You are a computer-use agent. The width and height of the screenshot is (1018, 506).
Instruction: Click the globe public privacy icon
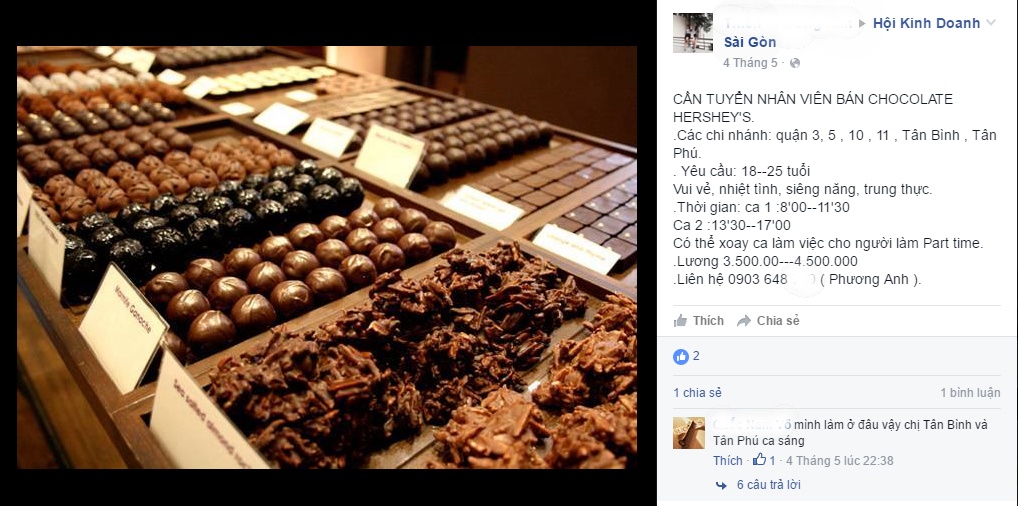(x=795, y=63)
